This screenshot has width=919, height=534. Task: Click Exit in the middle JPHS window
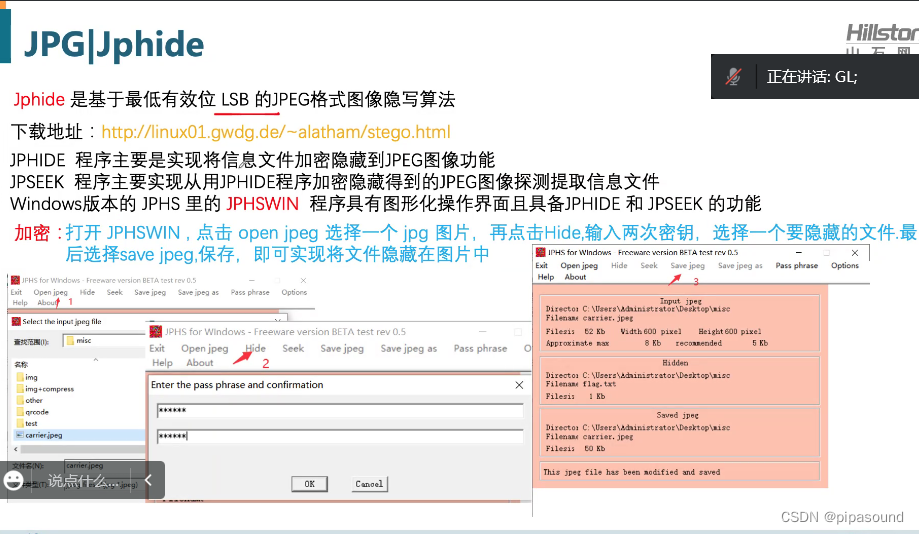[x=157, y=348]
